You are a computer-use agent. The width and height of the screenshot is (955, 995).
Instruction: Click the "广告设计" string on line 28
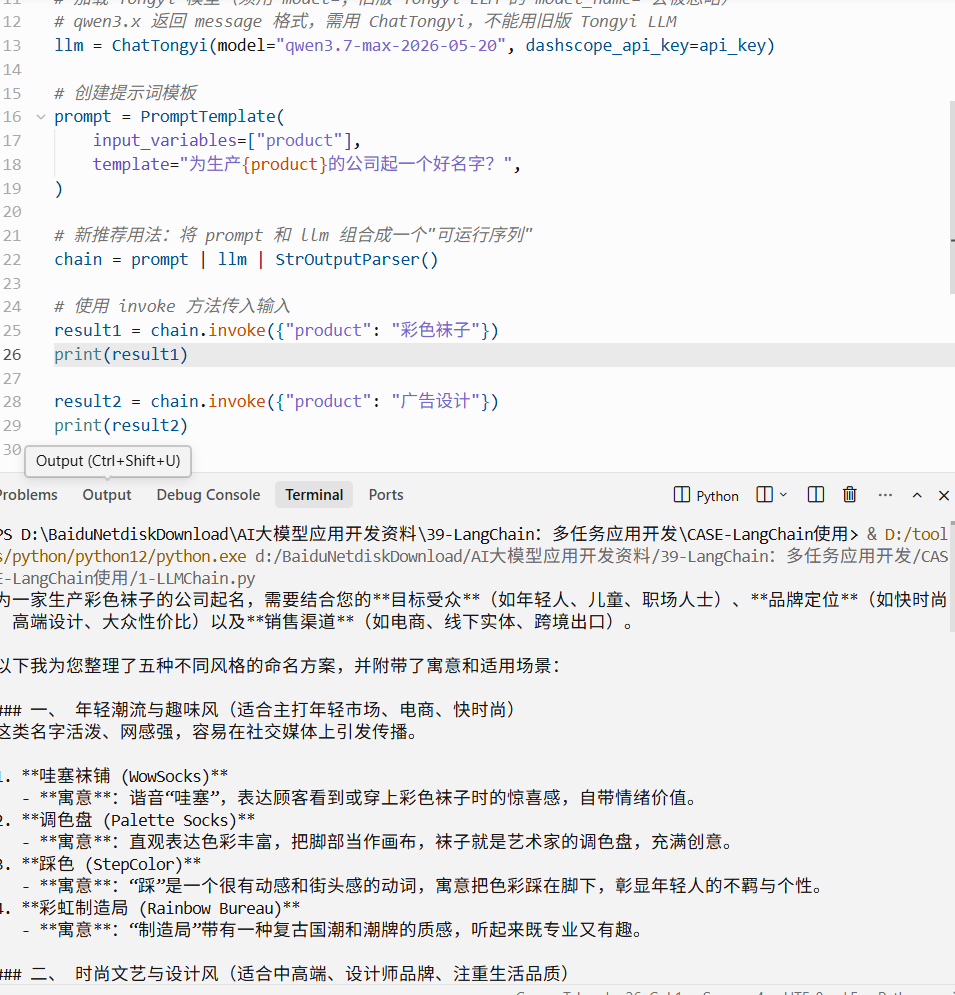click(435, 401)
